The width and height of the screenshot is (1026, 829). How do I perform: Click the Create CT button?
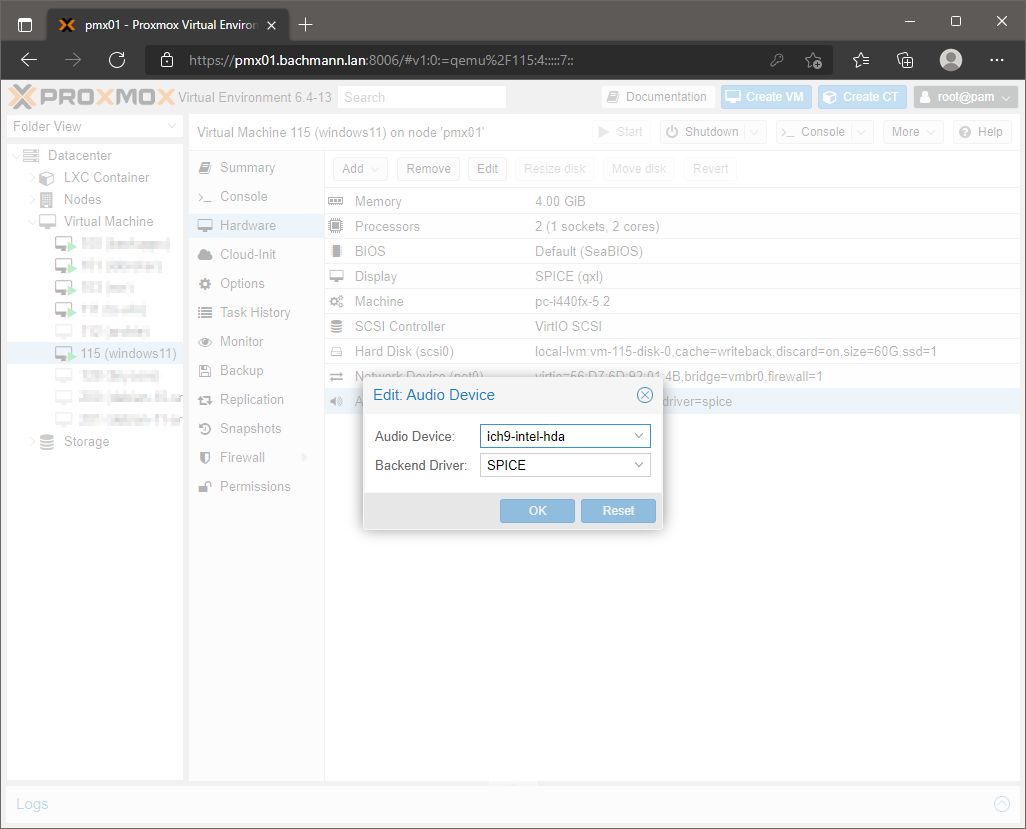tap(862, 97)
